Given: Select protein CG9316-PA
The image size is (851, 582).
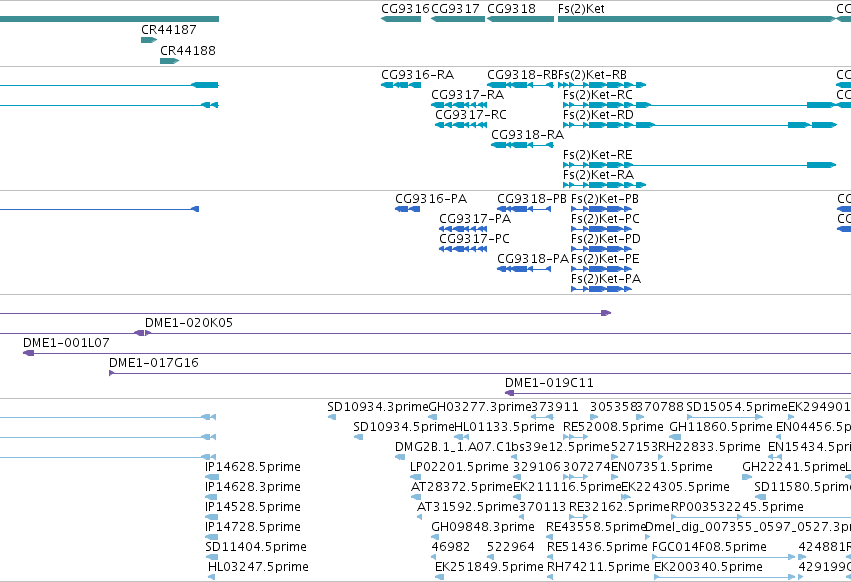Looking at the screenshot, I should click(408, 209).
